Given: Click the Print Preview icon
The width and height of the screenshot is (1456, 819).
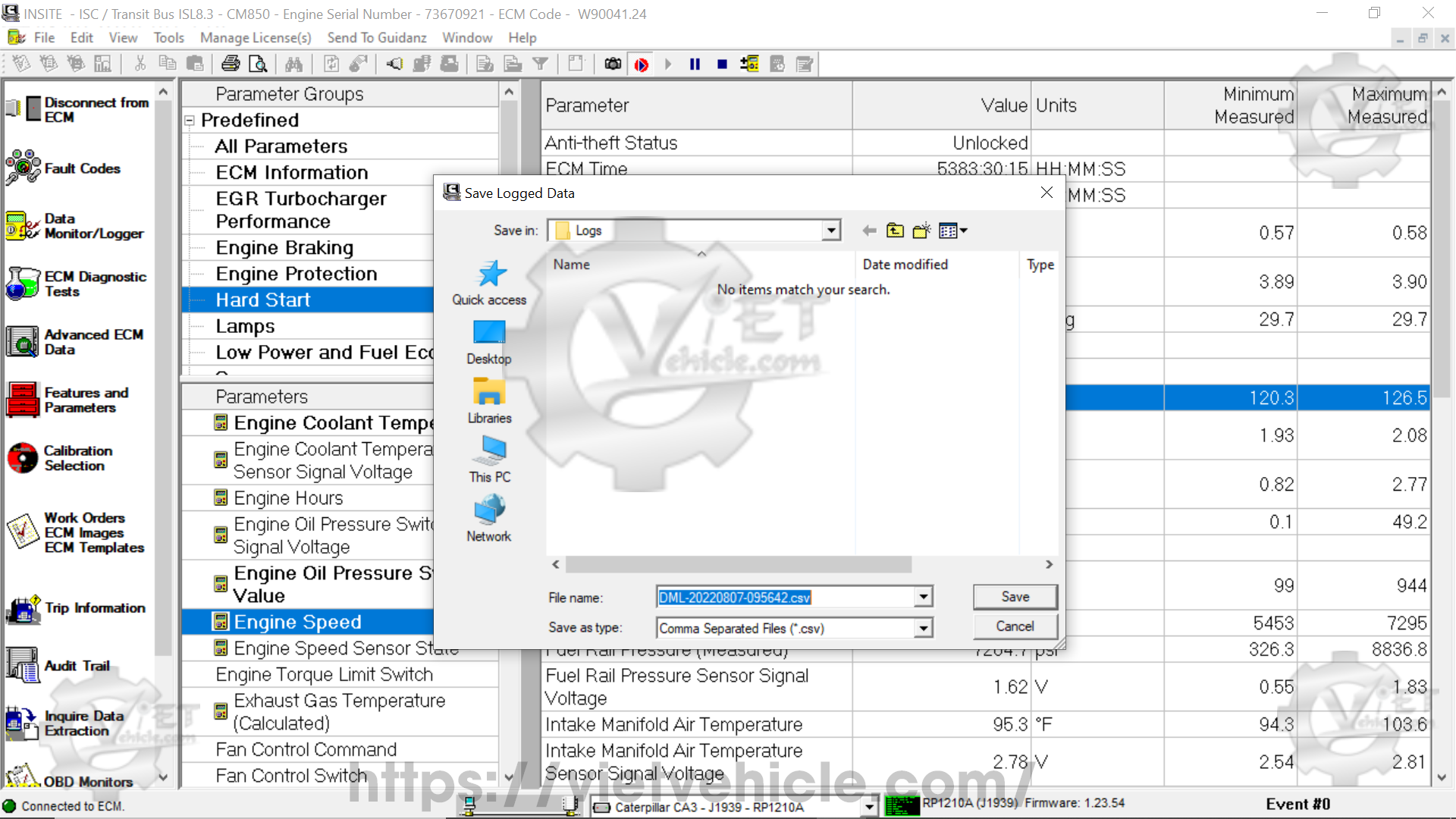Looking at the screenshot, I should coord(258,64).
